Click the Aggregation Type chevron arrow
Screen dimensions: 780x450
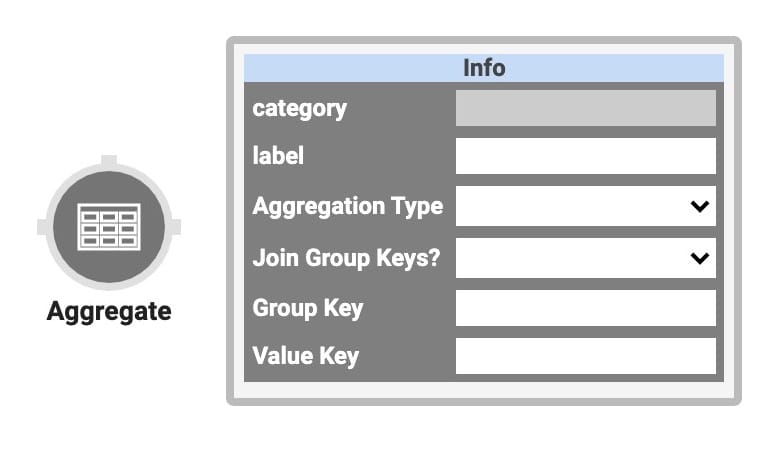(x=699, y=206)
